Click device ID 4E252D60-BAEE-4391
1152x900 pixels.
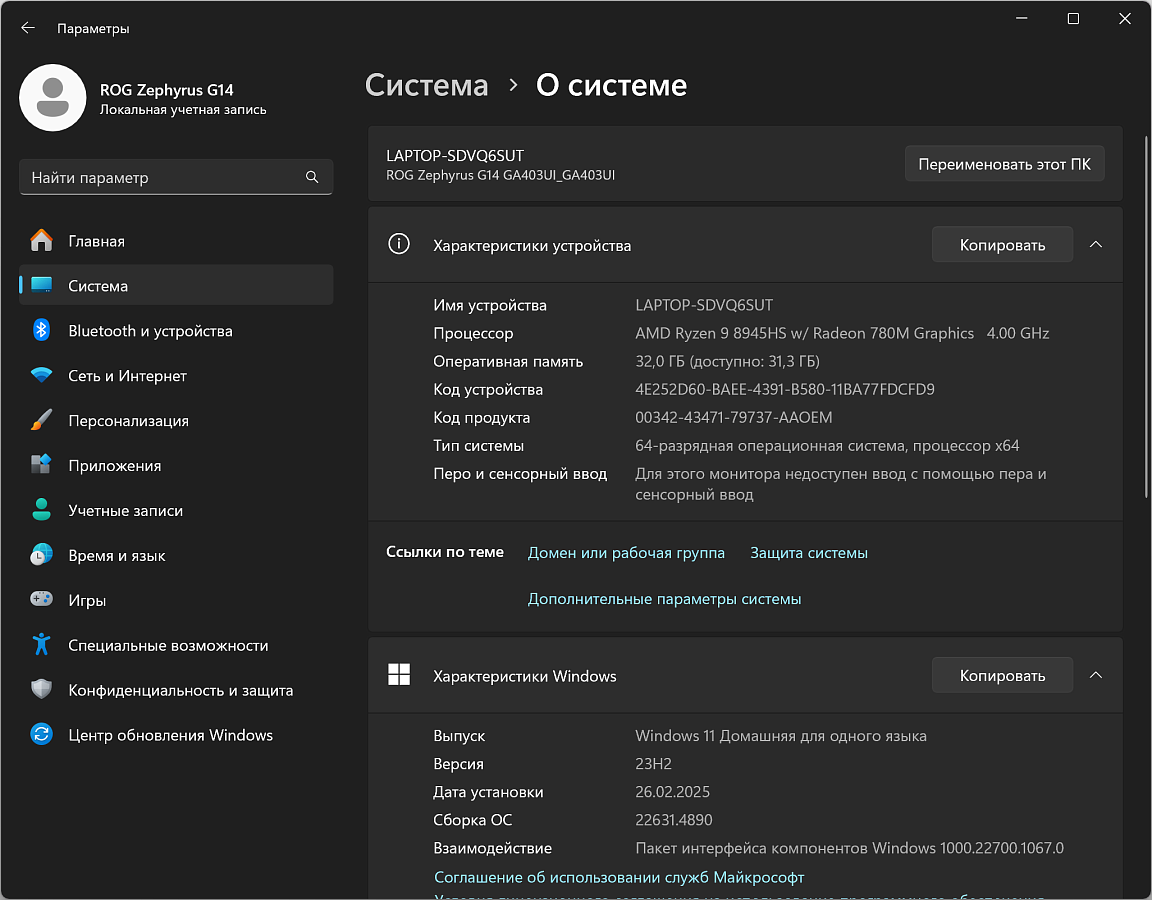[x=785, y=389]
